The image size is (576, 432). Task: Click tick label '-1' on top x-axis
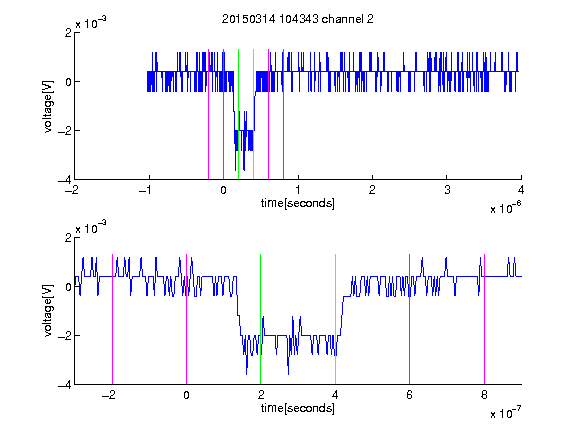click(146, 190)
